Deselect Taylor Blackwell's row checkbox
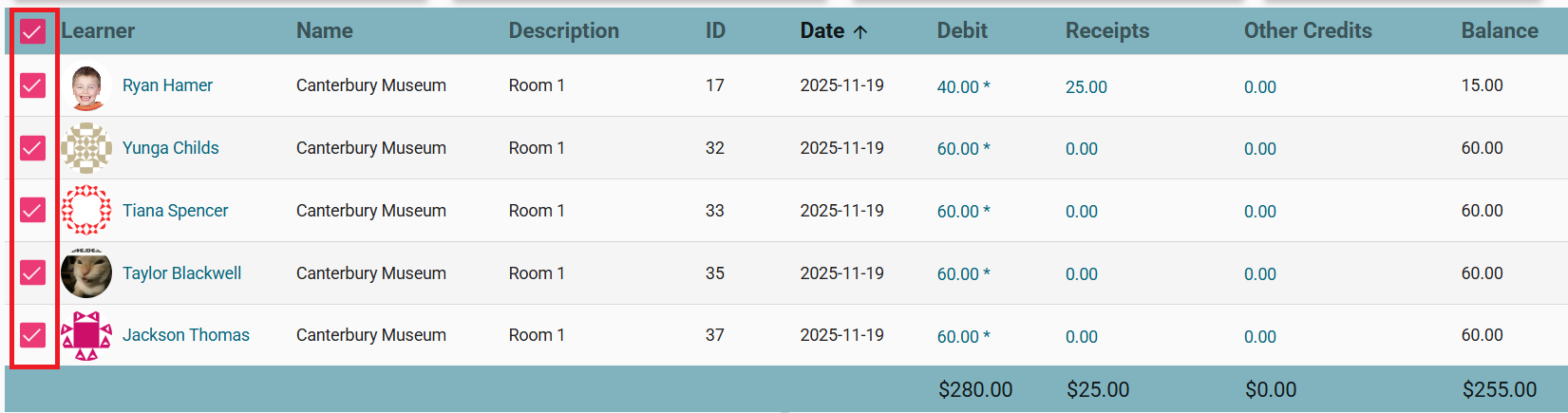1568x413 pixels. pyautogui.click(x=32, y=272)
